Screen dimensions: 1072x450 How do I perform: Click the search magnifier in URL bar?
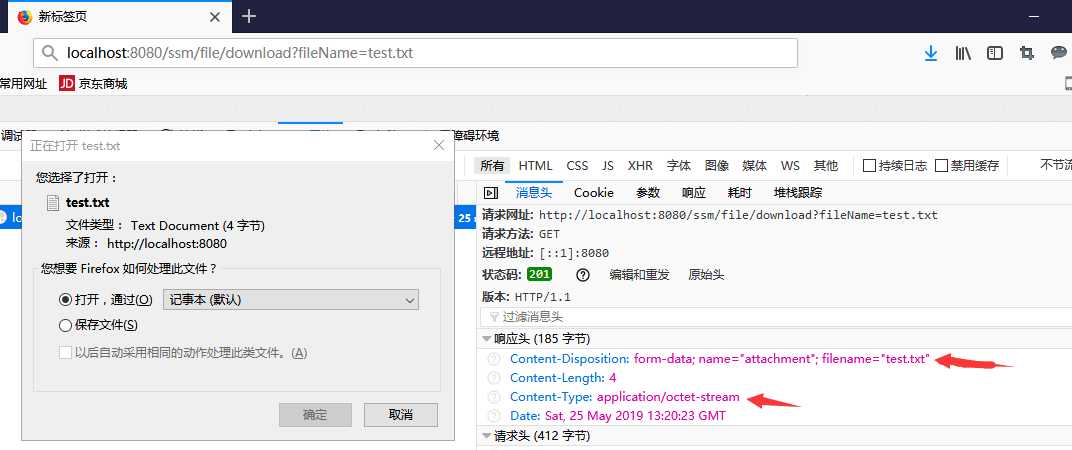tap(50, 53)
